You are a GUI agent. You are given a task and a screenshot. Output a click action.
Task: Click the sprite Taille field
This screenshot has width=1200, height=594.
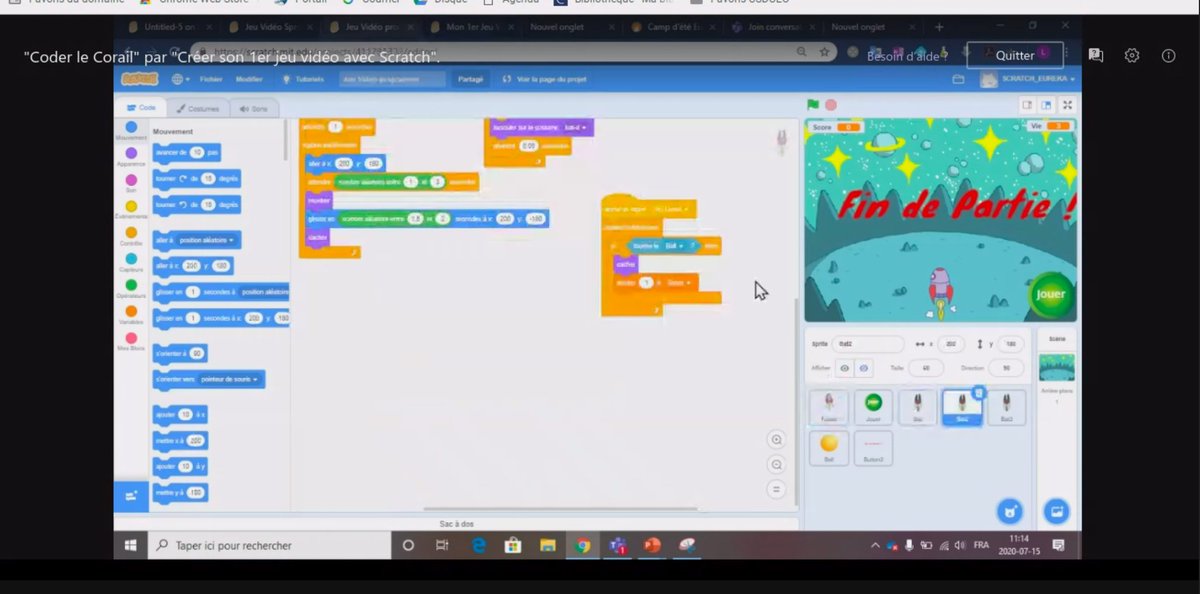click(x=926, y=369)
